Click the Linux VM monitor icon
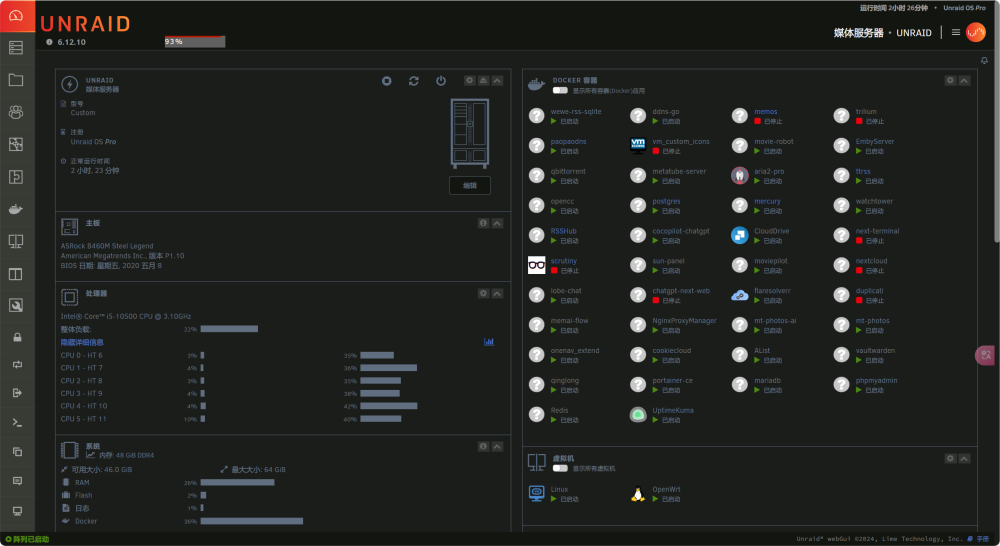 tap(536, 494)
